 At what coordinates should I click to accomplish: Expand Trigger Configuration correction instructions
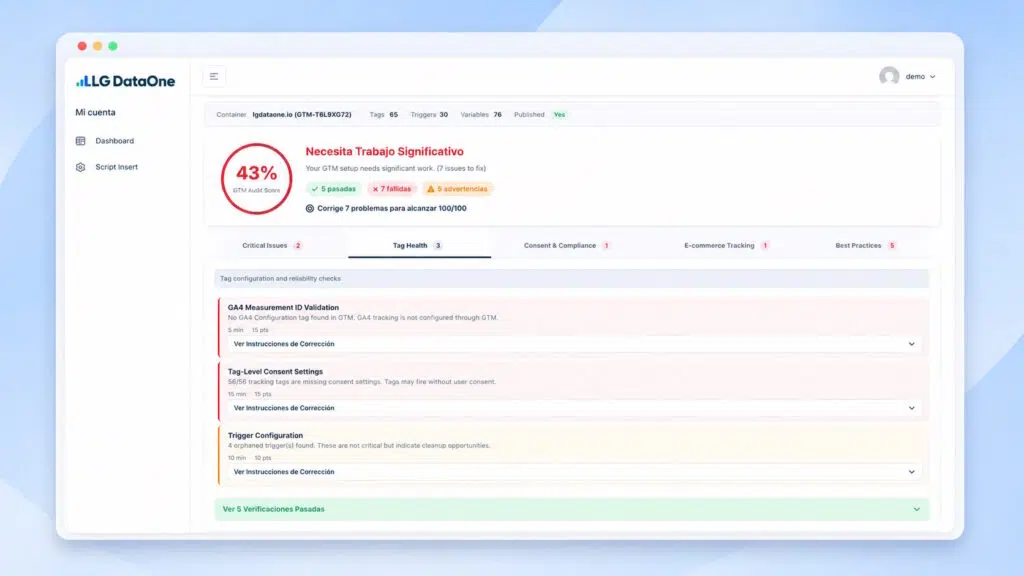tap(573, 472)
